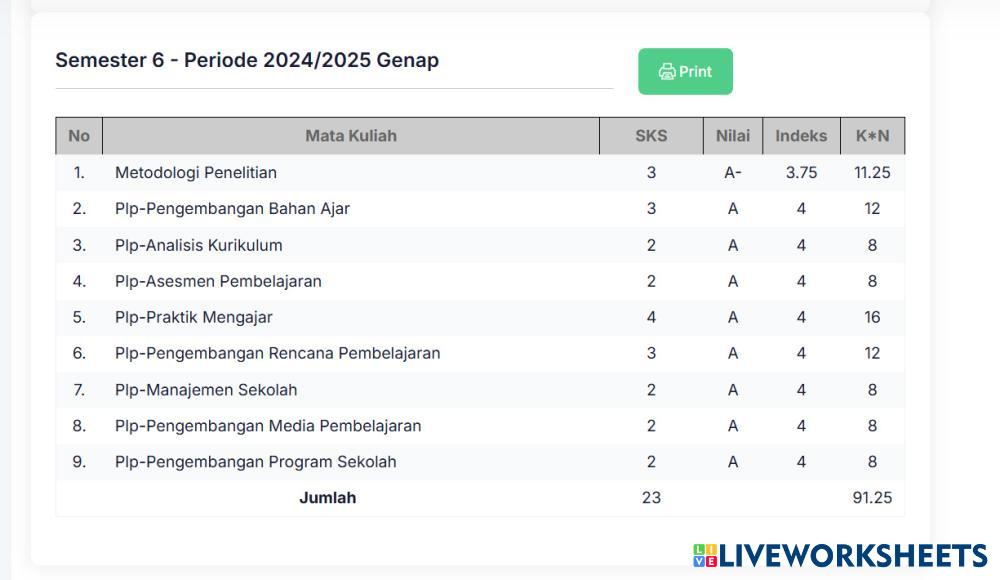Click the SKS column header

(651, 136)
